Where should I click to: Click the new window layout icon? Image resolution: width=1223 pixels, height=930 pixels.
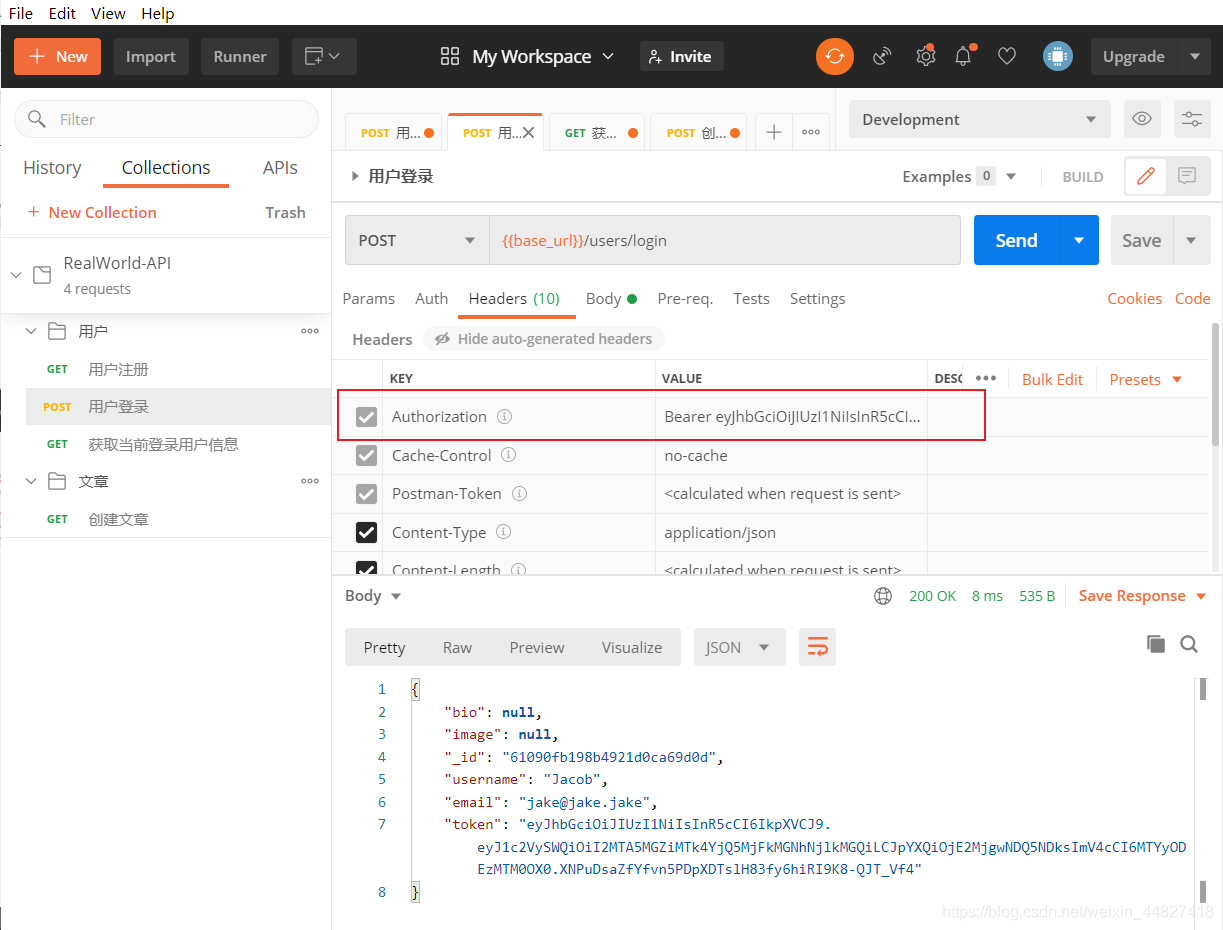[324, 56]
